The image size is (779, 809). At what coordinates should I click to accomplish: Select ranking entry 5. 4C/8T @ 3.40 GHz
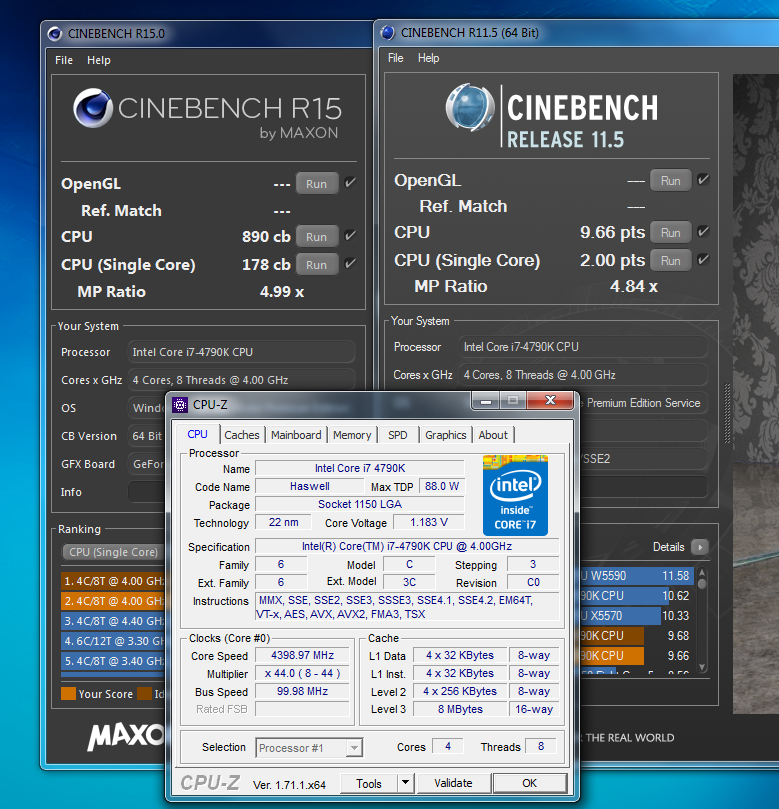[112, 661]
